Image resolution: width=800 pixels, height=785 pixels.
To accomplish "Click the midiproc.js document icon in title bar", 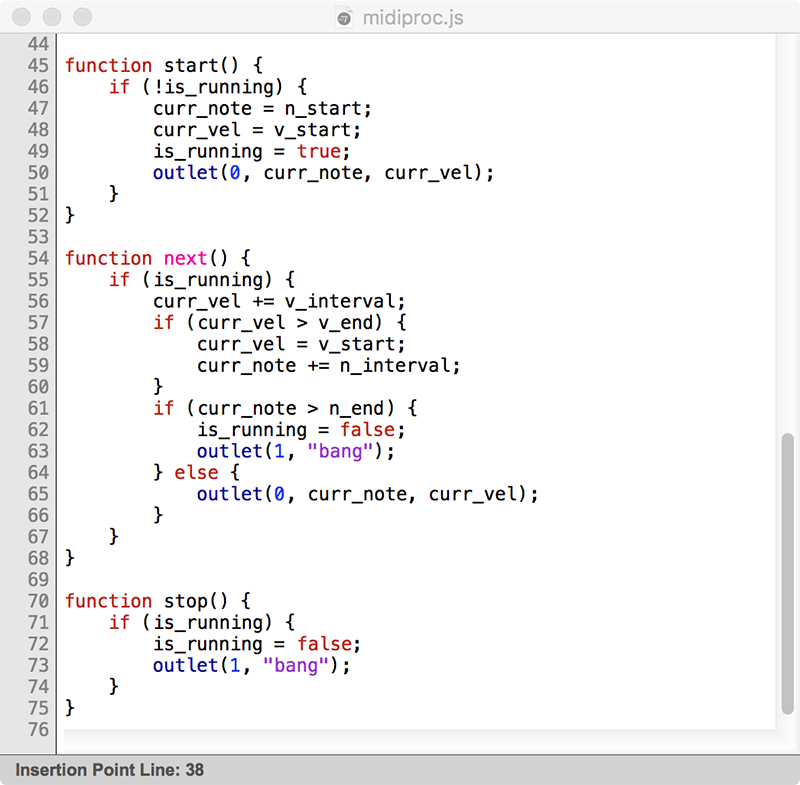I will (344, 17).
